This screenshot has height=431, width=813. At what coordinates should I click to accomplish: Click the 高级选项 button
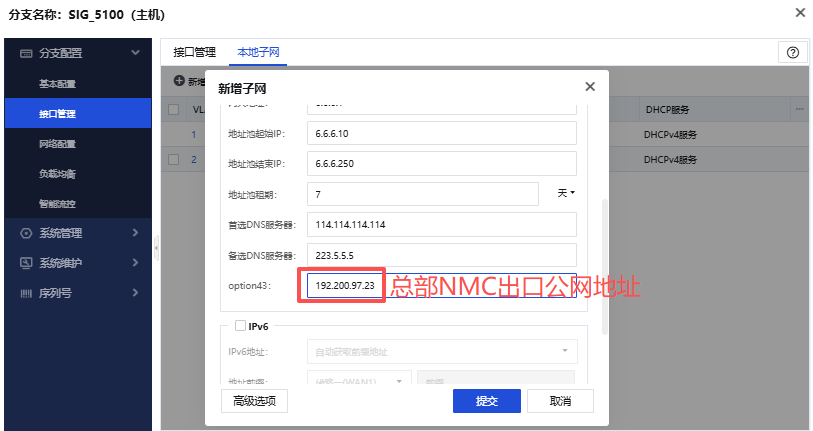(x=254, y=401)
